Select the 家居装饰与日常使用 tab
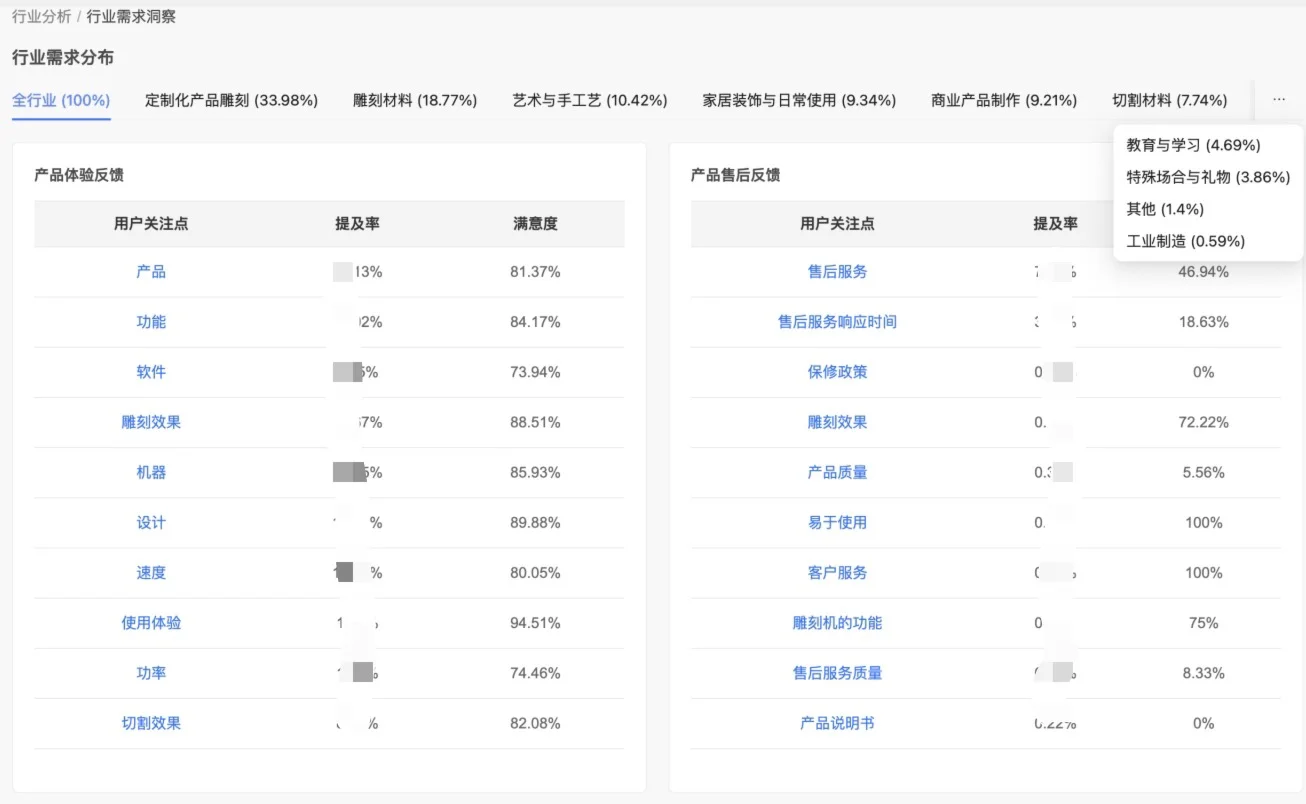Screen dimensions: 1306x804 797,100
